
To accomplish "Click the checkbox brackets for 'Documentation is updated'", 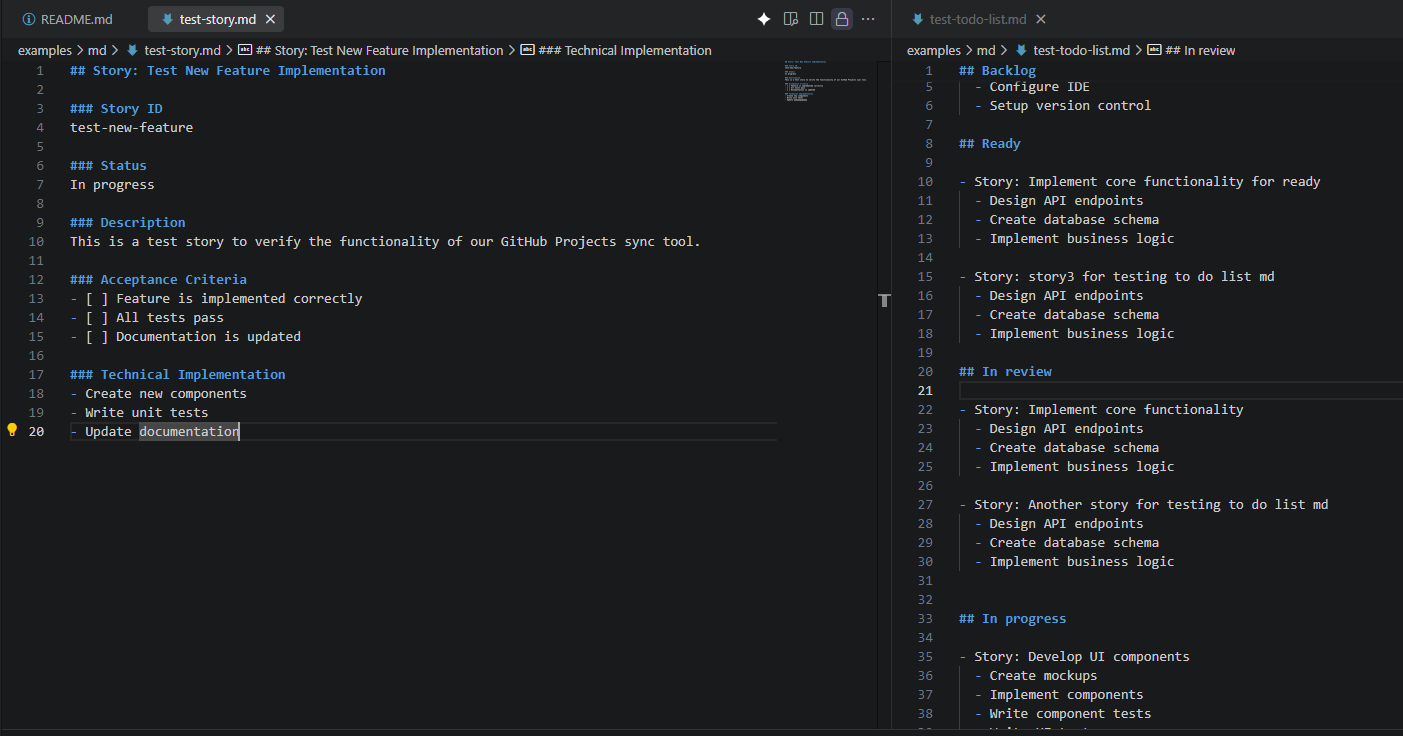I will point(97,336).
